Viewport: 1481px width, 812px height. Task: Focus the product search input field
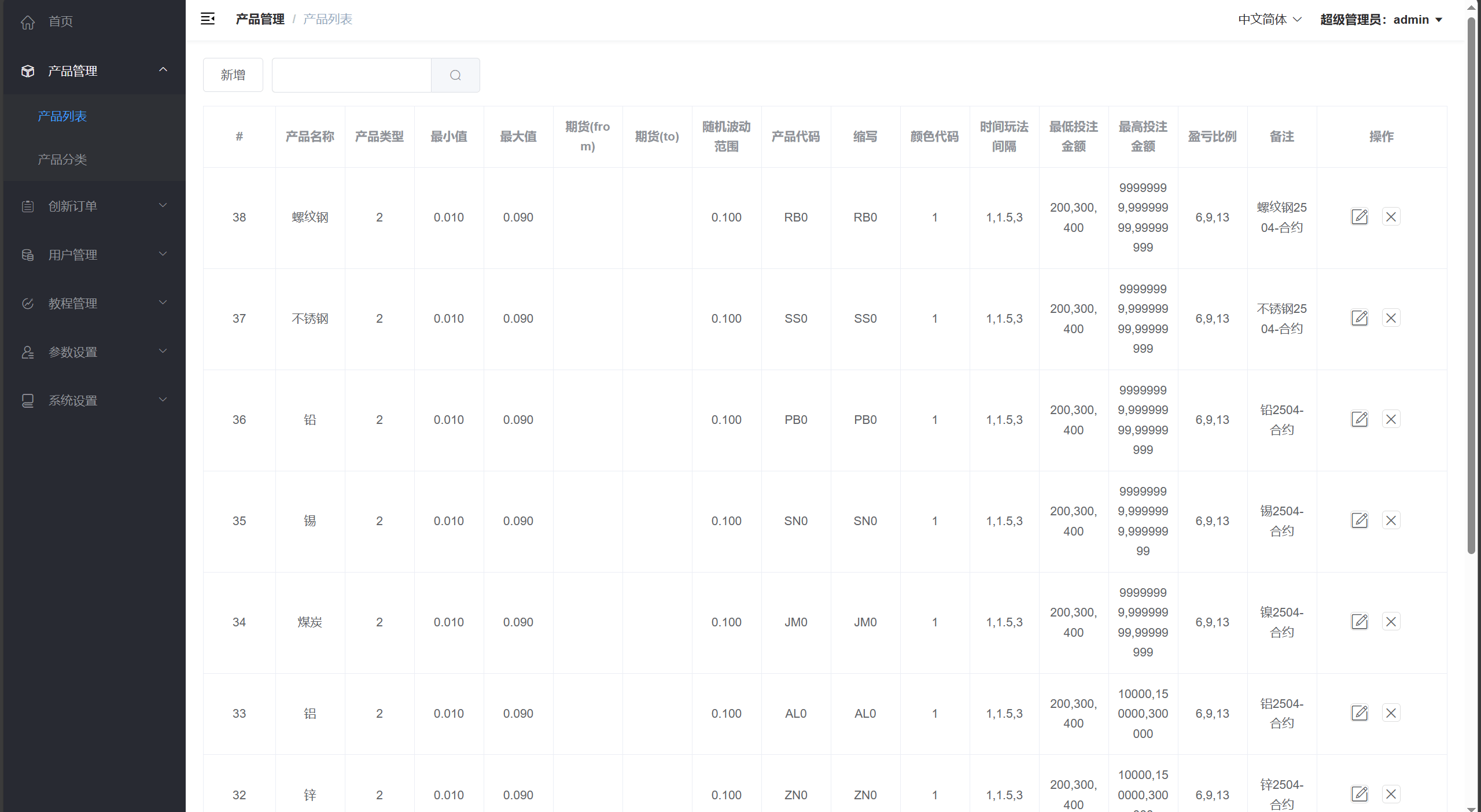tap(351, 75)
